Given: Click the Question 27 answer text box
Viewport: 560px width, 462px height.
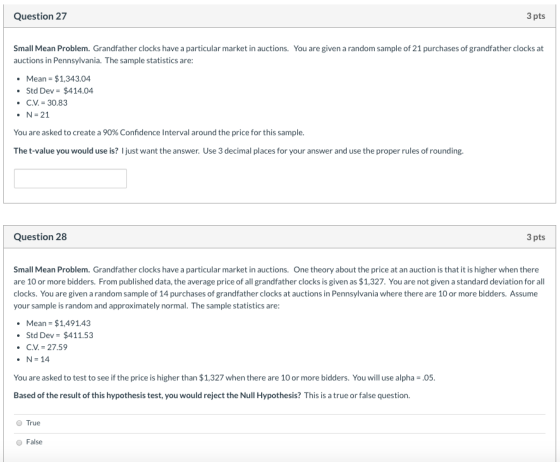Looking at the screenshot, I should click(x=70, y=179).
